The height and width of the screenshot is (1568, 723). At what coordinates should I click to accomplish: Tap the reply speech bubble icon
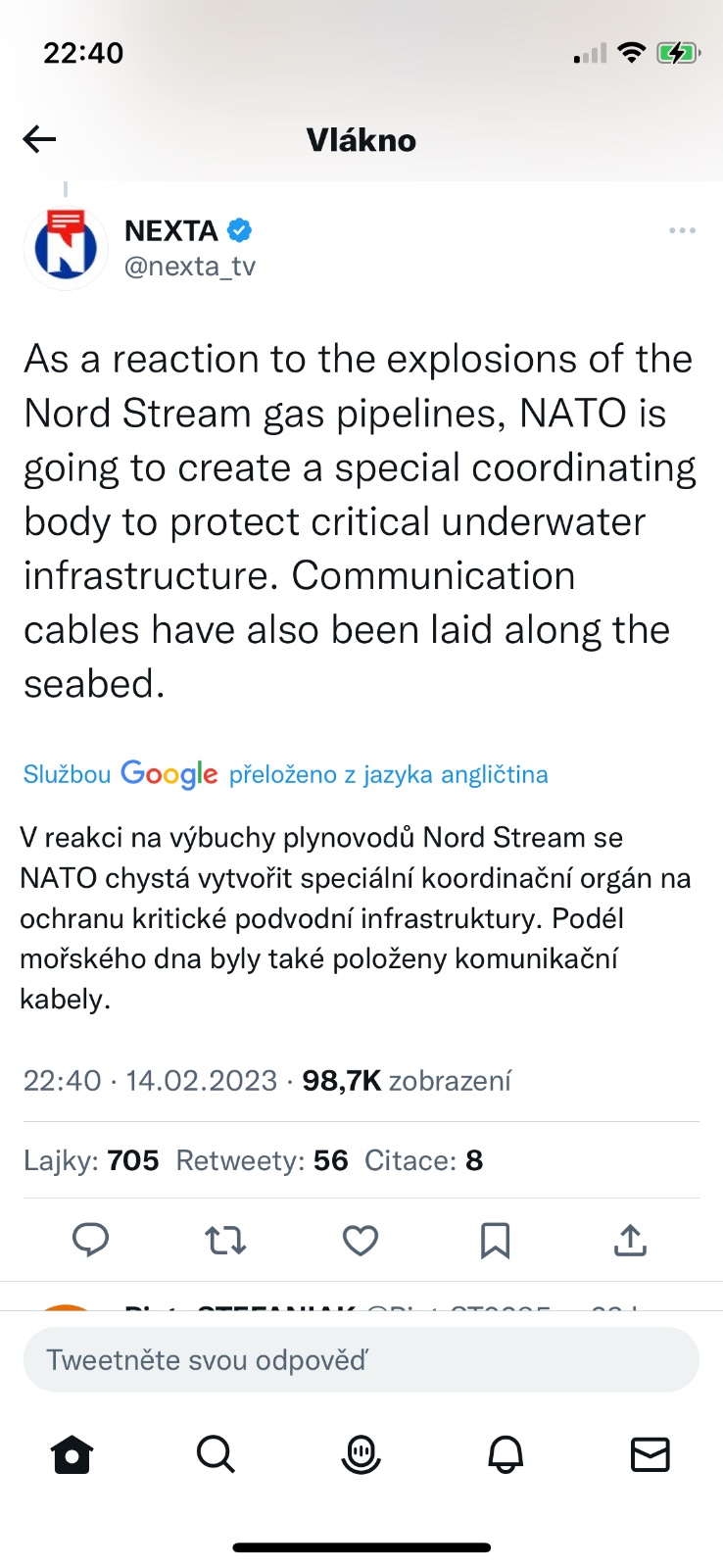[91, 1241]
